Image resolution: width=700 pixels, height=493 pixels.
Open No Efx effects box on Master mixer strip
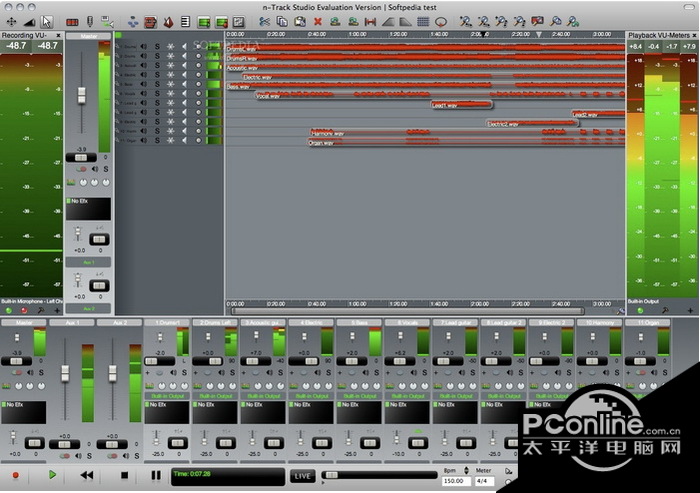(24, 412)
